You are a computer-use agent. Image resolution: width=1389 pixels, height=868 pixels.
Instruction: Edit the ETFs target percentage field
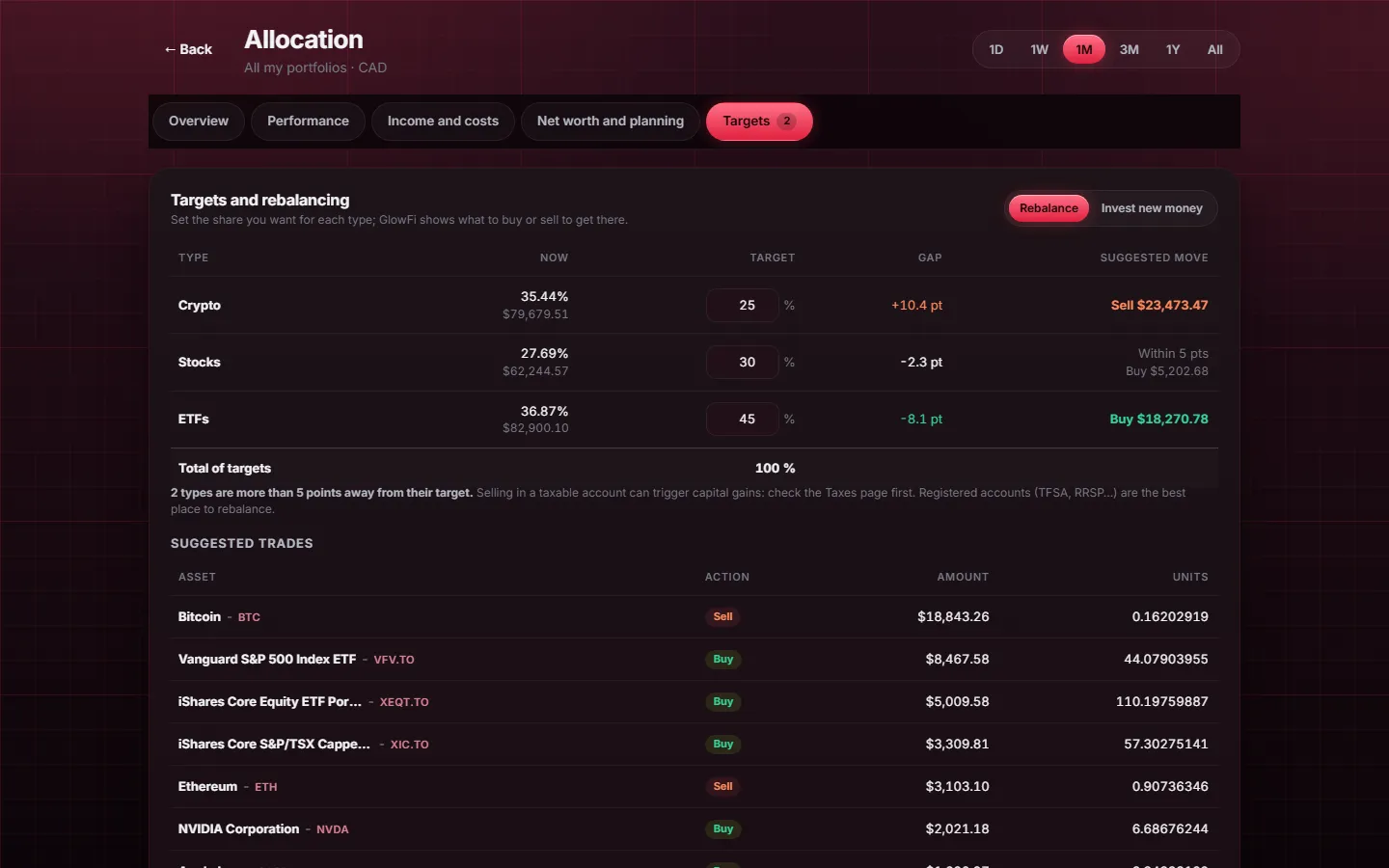click(x=743, y=419)
